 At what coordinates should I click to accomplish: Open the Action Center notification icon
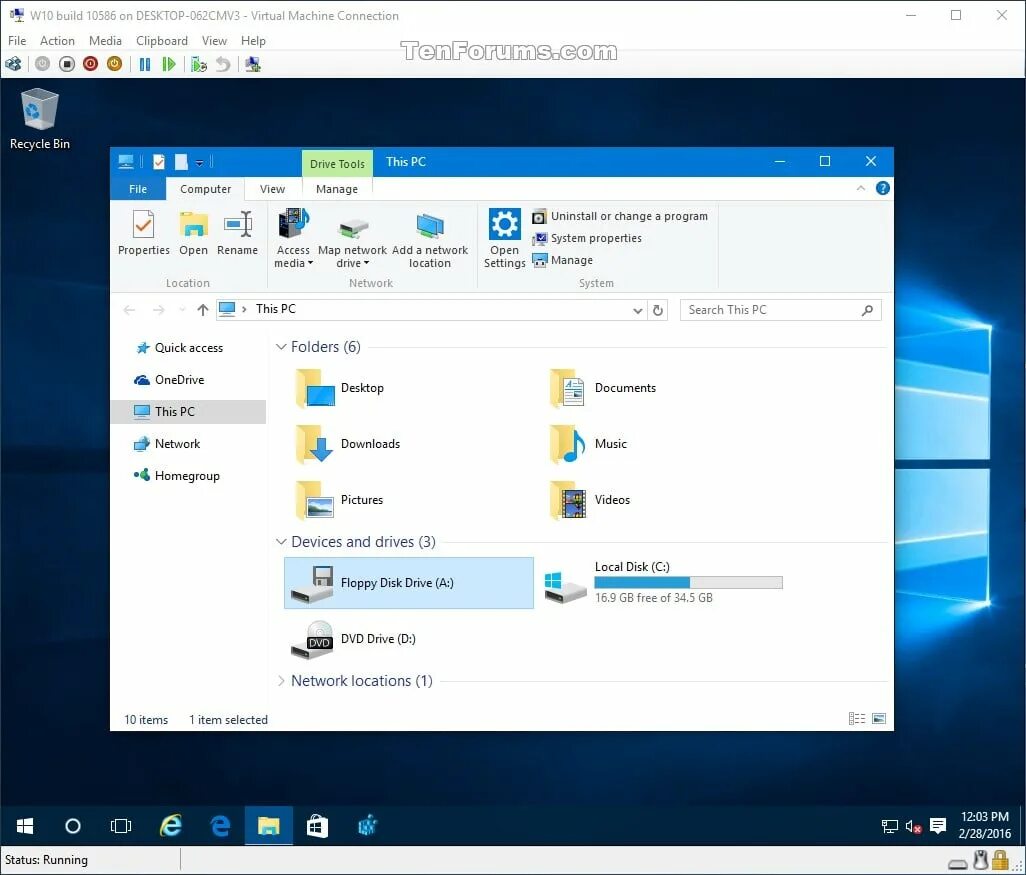pyautogui.click(x=938, y=826)
